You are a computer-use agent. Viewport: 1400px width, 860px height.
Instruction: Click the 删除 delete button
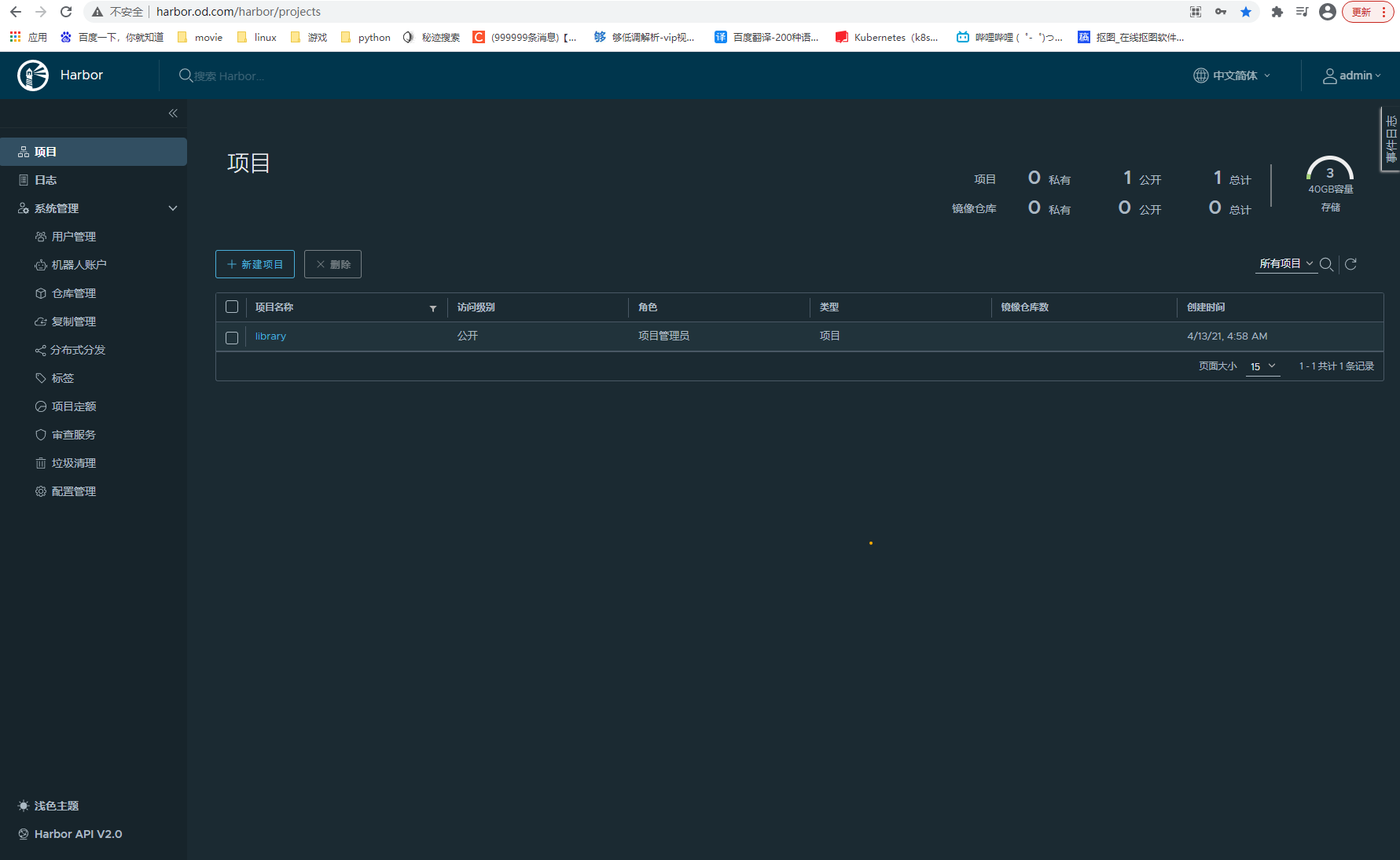click(333, 264)
